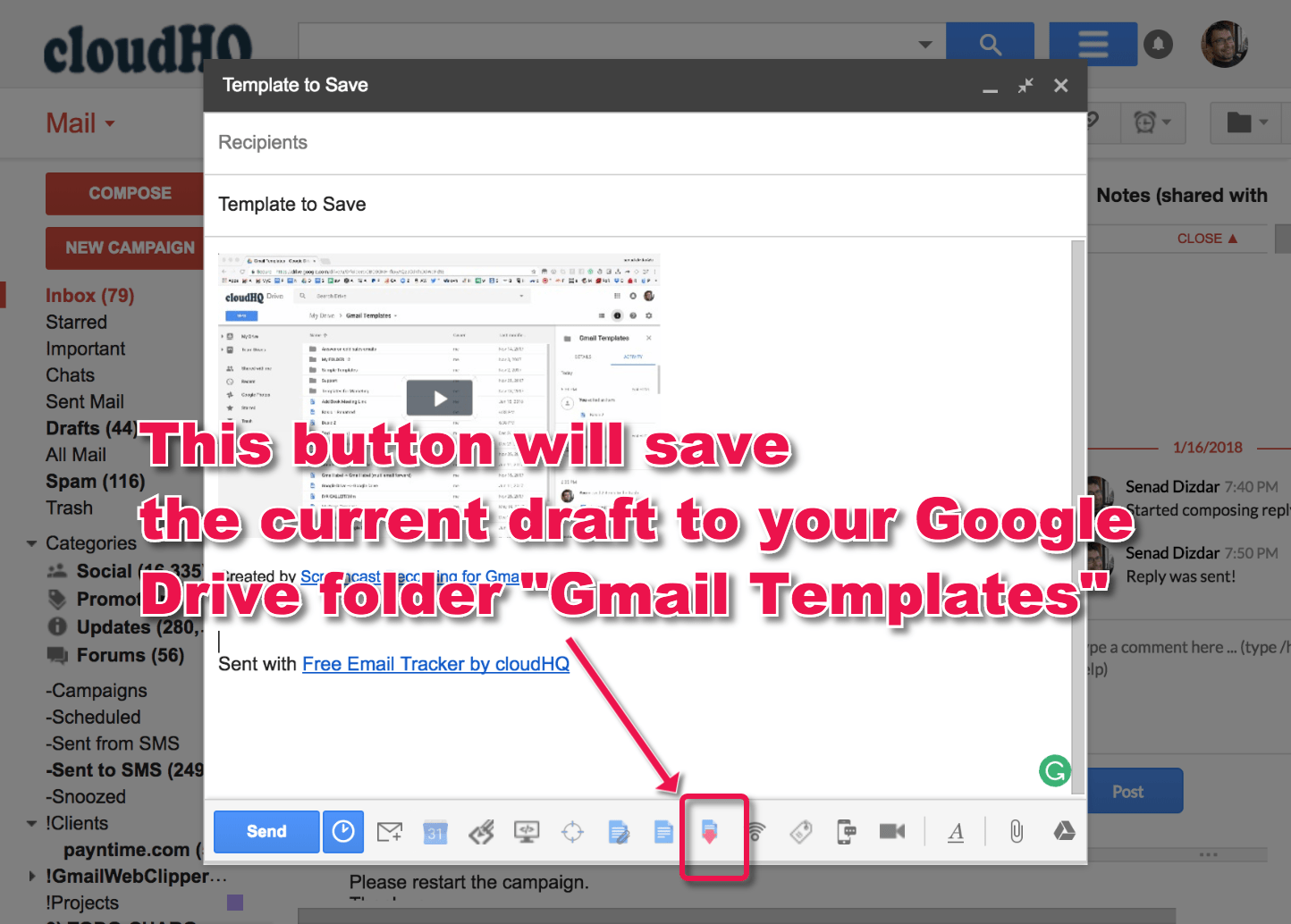Toggle text formatting with the underlined A

[956, 831]
